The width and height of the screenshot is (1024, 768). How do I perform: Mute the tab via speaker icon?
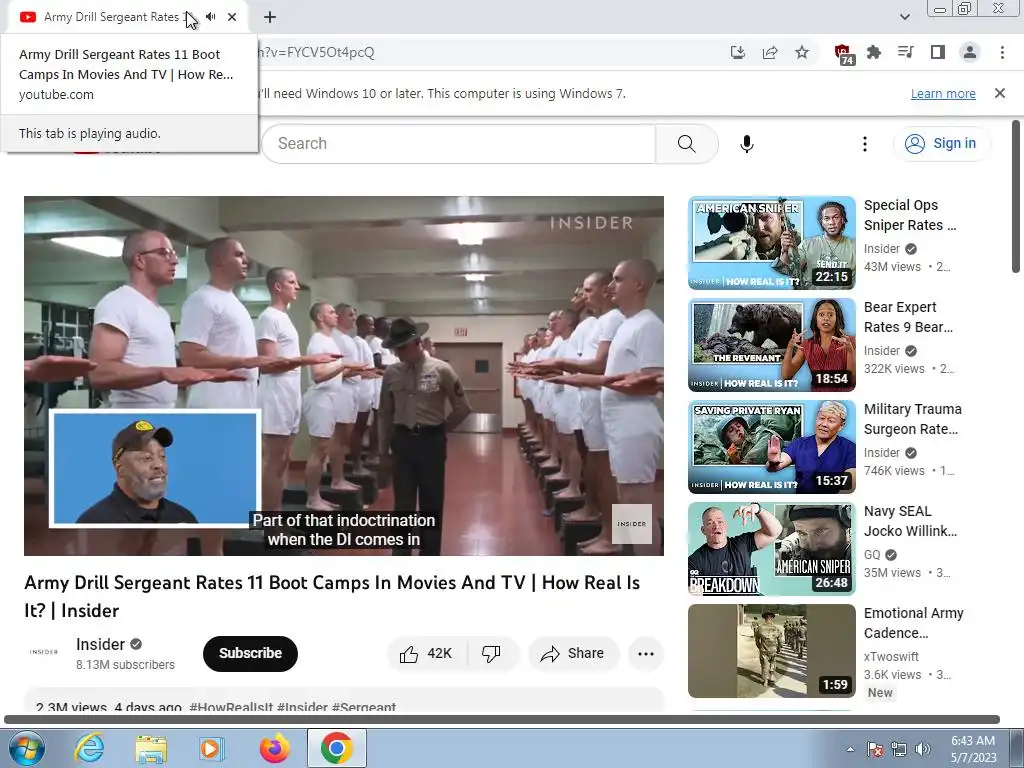coord(210,17)
